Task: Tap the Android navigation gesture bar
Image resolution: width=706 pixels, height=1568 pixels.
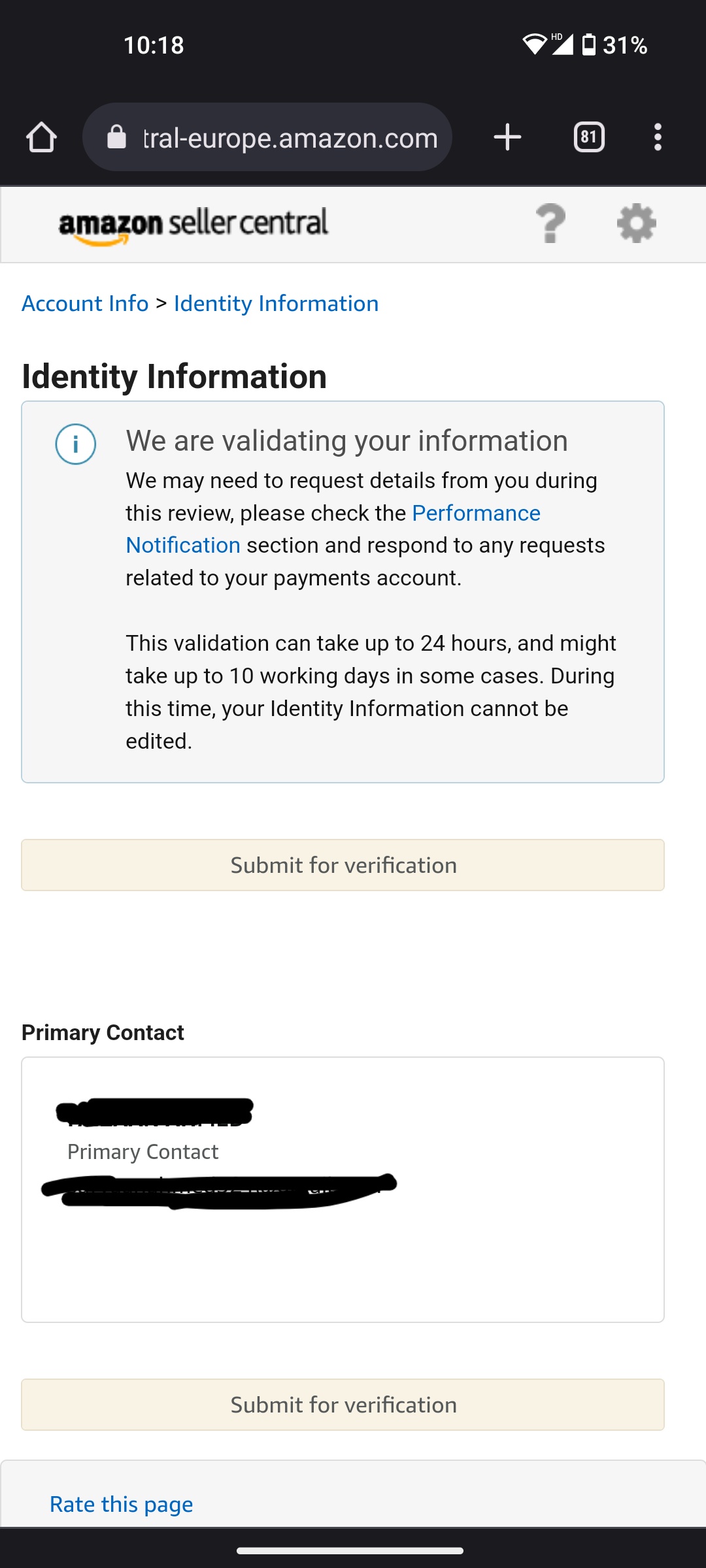Action: tap(350, 1550)
